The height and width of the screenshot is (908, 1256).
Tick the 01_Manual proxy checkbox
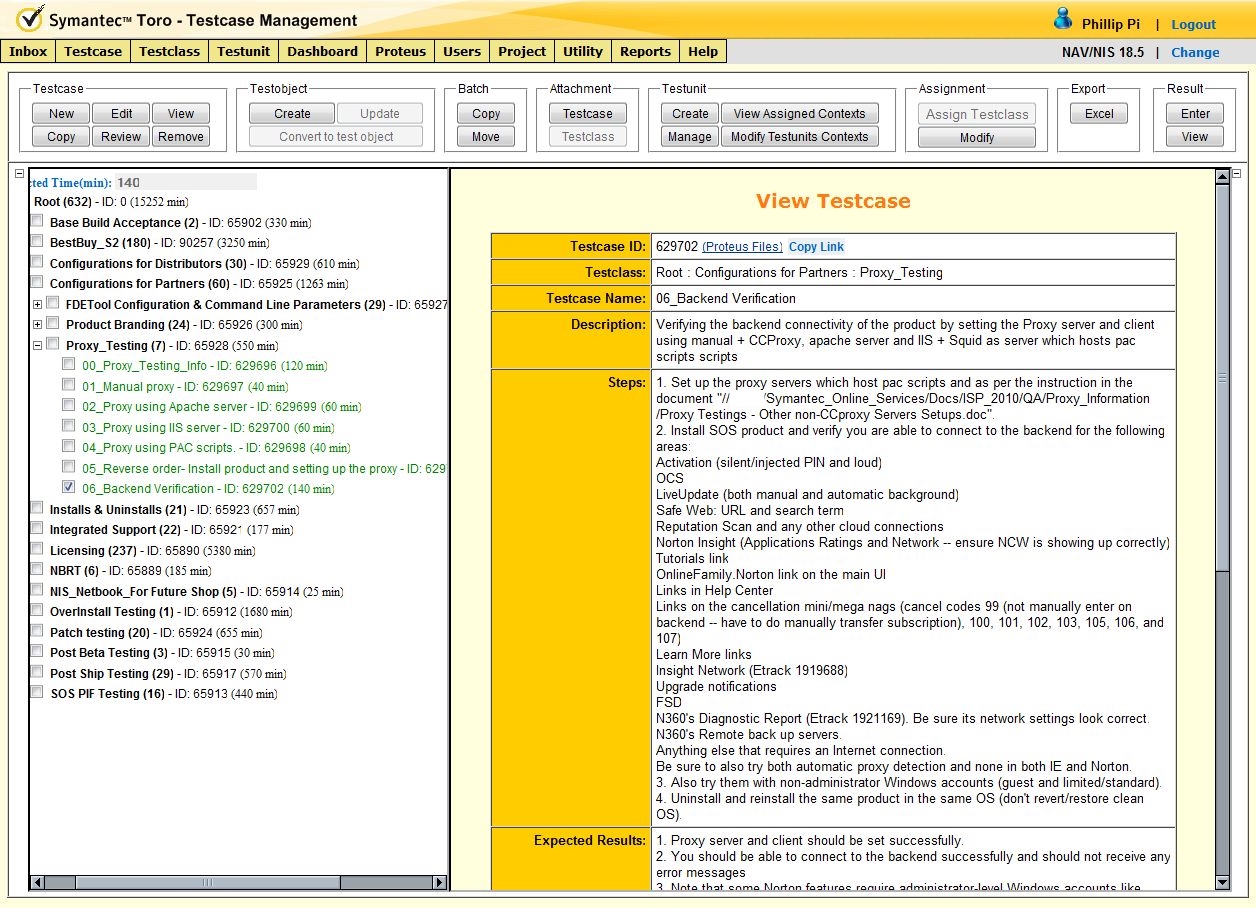click(x=68, y=385)
